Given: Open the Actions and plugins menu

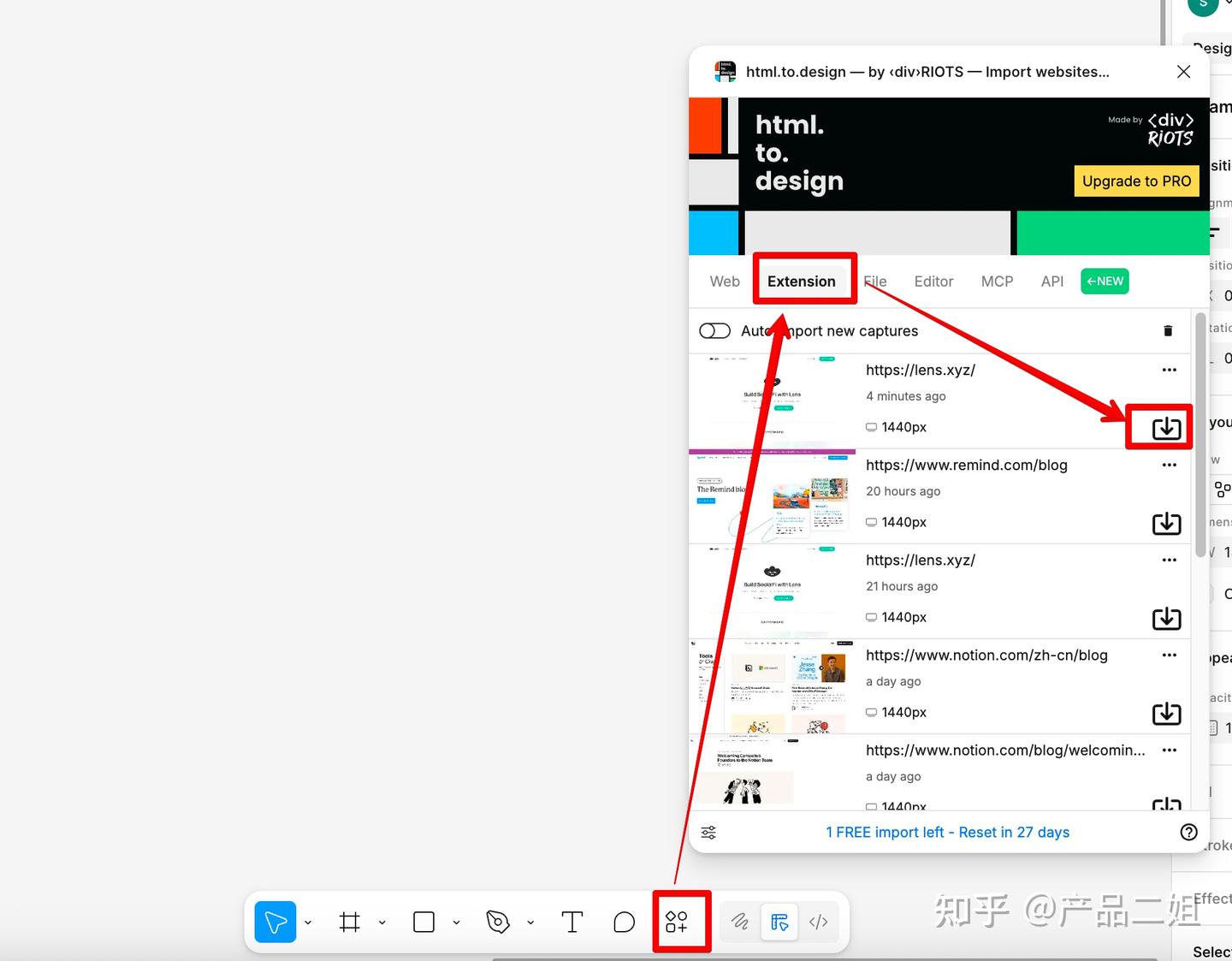Looking at the screenshot, I should (x=677, y=922).
